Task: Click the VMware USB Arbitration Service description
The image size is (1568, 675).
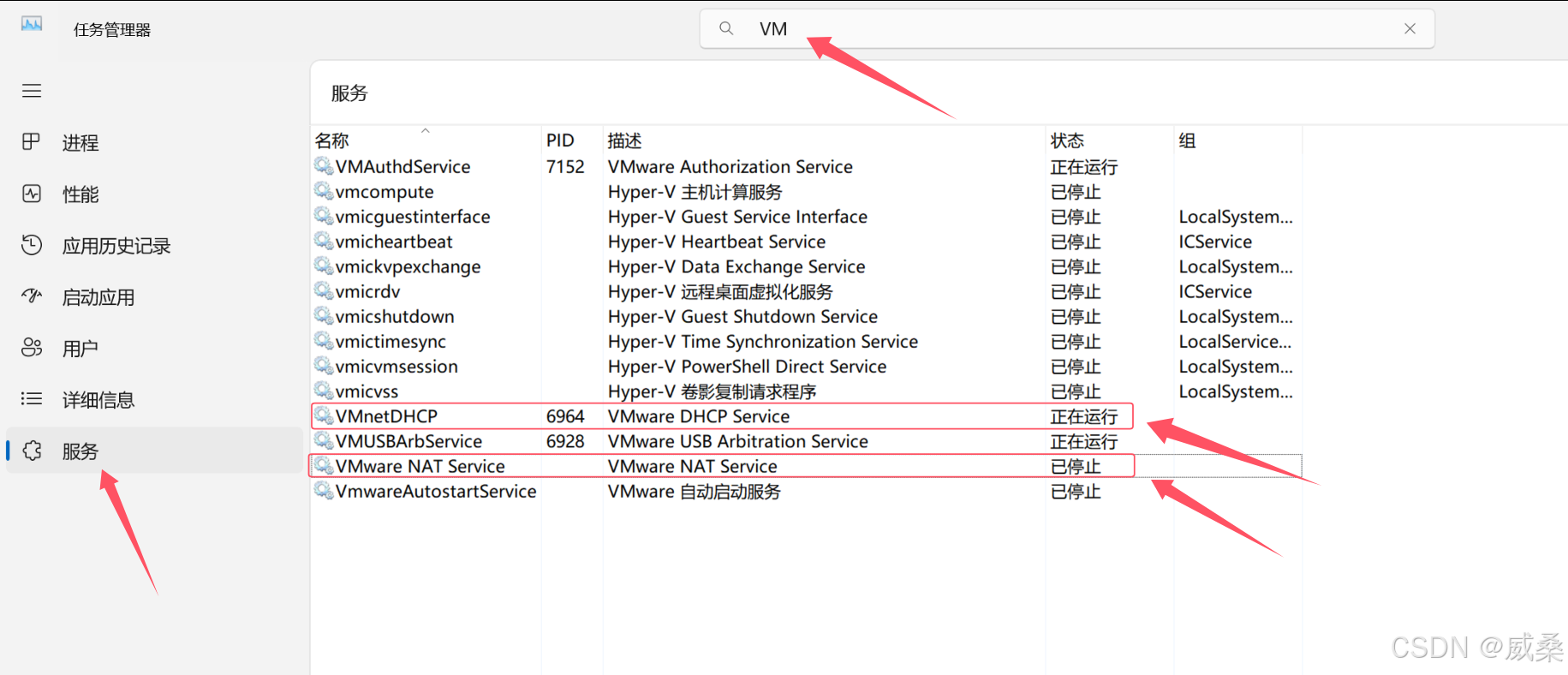Action: coord(738,440)
